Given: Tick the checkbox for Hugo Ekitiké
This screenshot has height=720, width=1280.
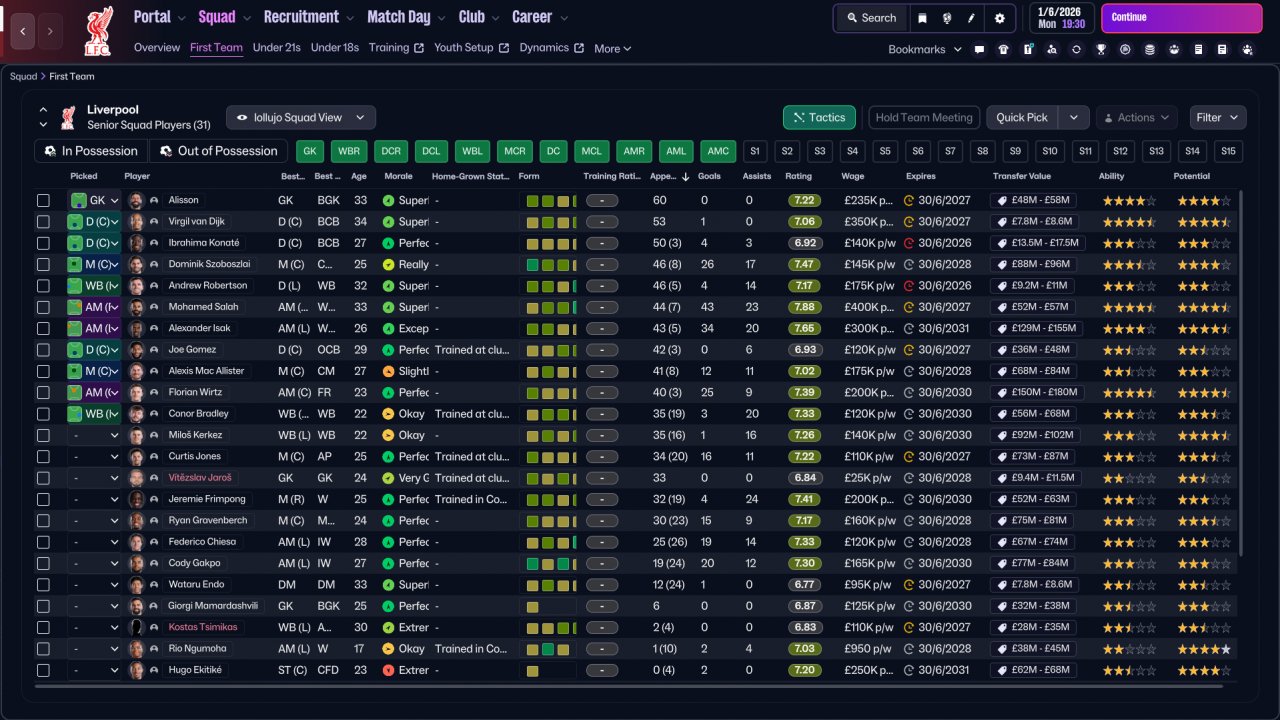Looking at the screenshot, I should [x=43, y=670].
